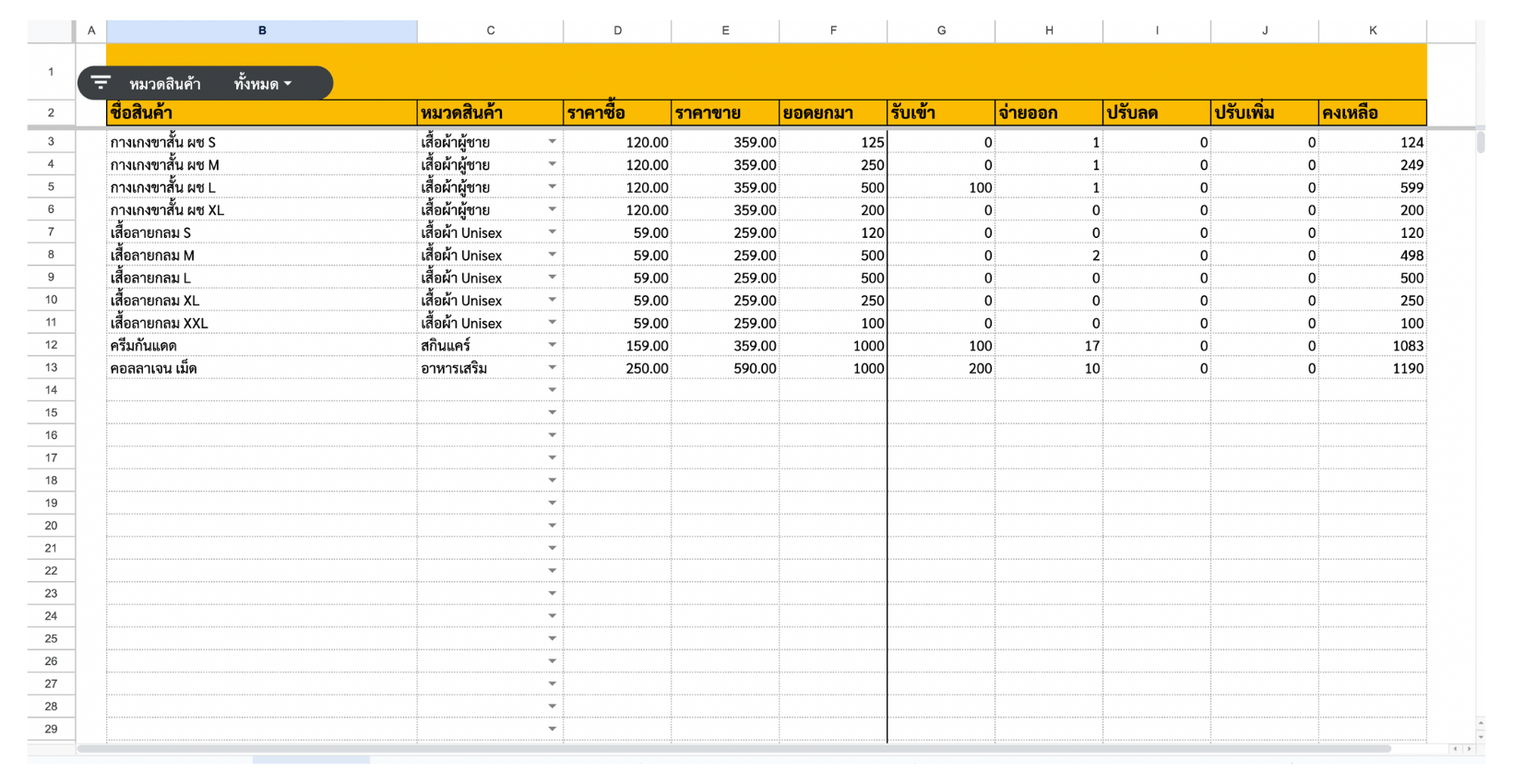1513x784 pixels.
Task: Select the จ่ายออก header cell
Action: 1049,113
